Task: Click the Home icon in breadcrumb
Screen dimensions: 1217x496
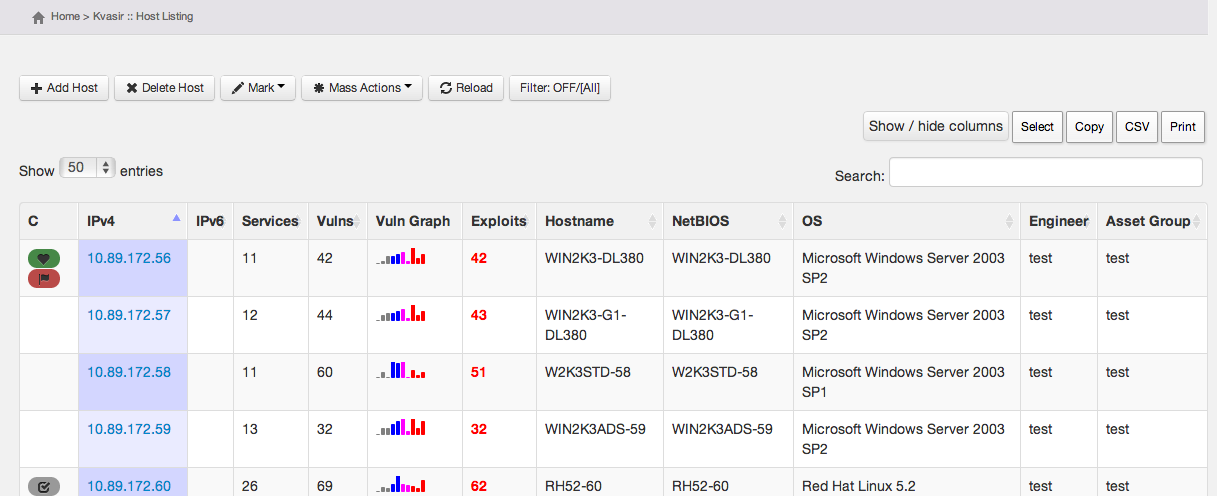Action: [38, 17]
